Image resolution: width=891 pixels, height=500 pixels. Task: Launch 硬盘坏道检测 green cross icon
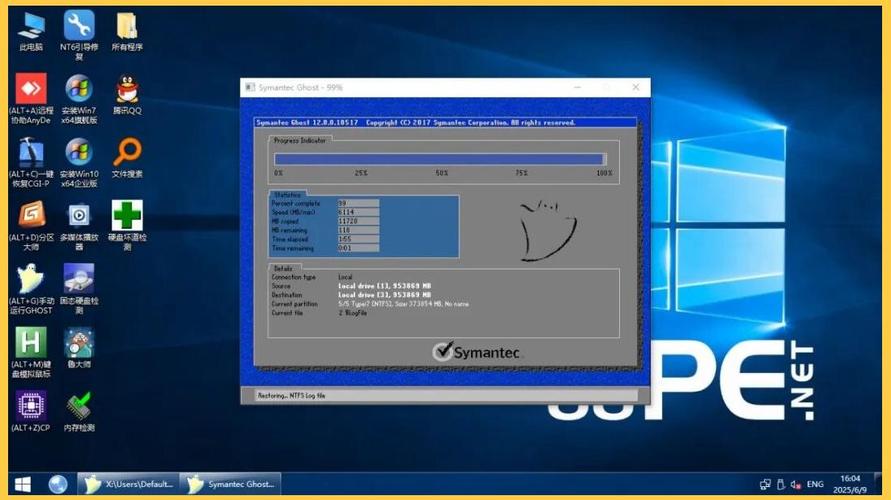(127, 215)
